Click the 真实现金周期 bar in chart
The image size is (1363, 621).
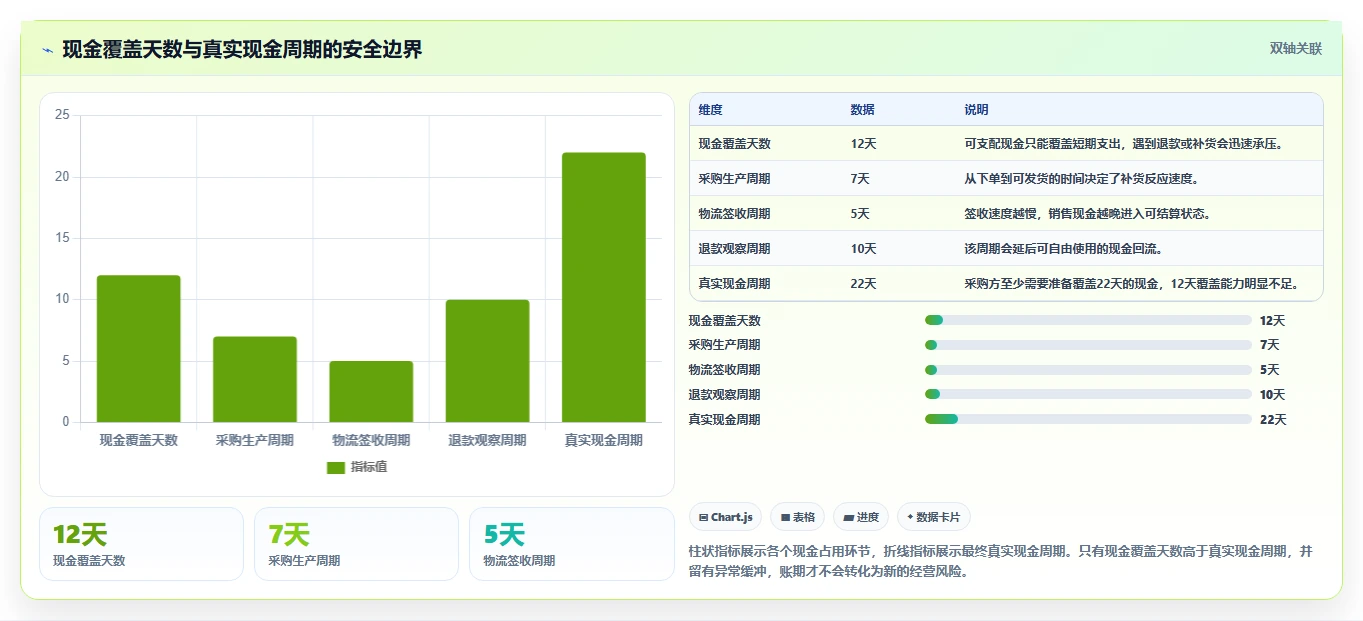pos(604,287)
